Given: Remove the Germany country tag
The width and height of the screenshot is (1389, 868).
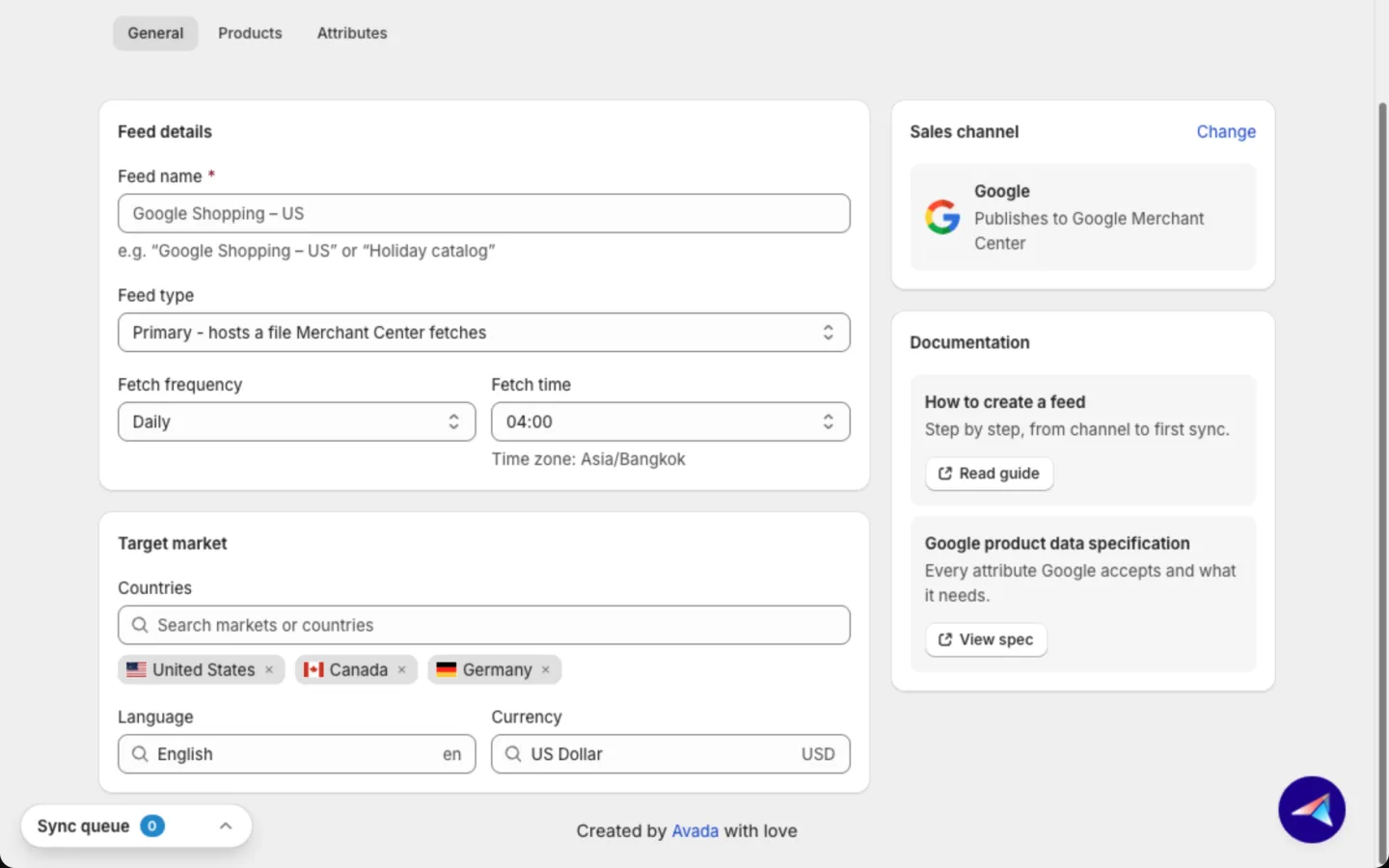Looking at the screenshot, I should click(x=546, y=670).
